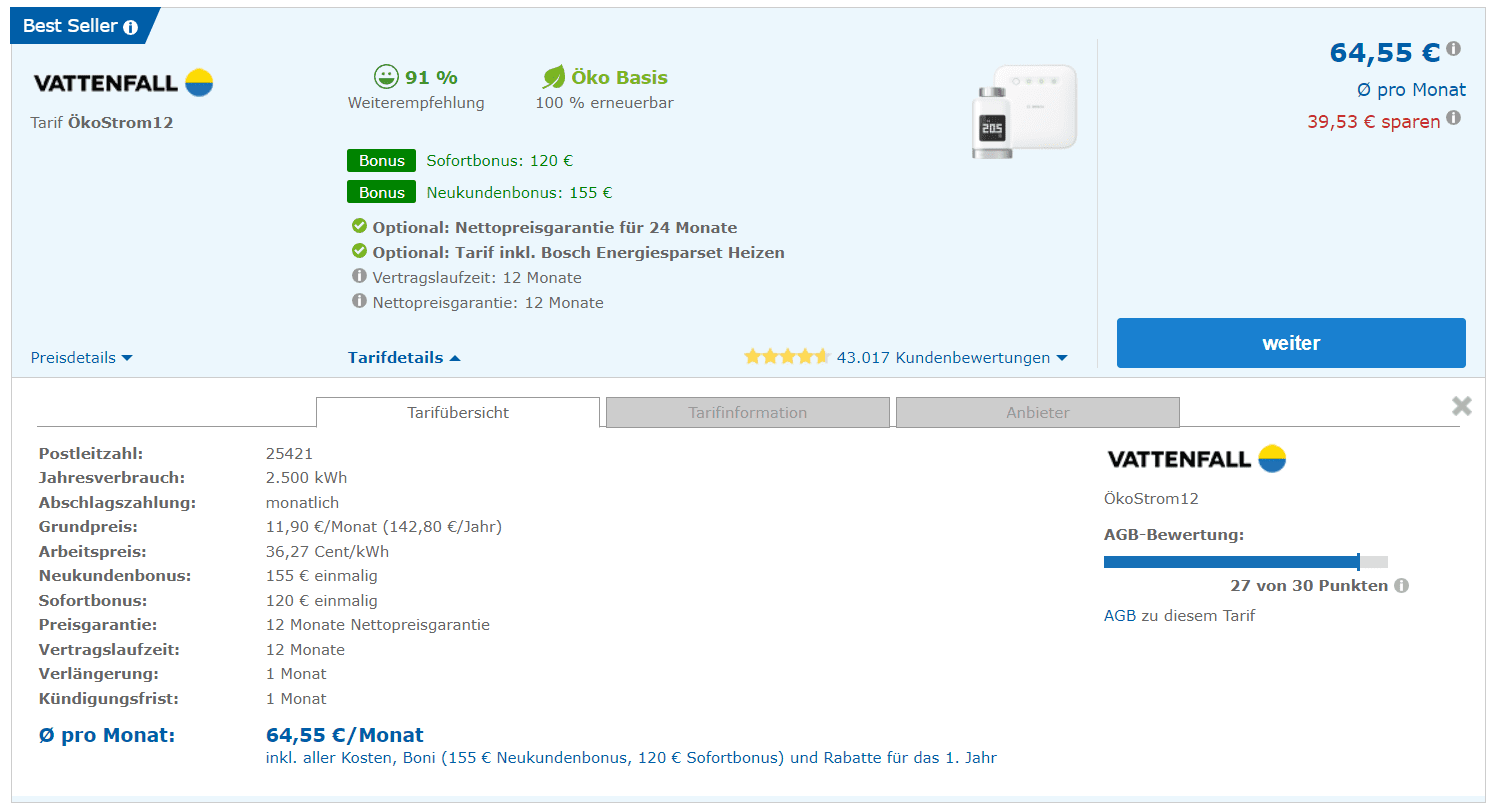Open the Anbieter tab

pos(1038,412)
